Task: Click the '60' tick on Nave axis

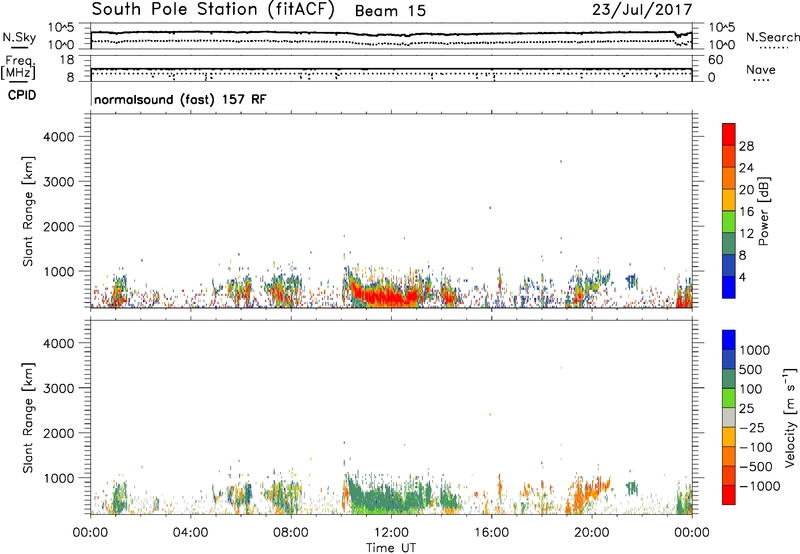Action: (715, 60)
